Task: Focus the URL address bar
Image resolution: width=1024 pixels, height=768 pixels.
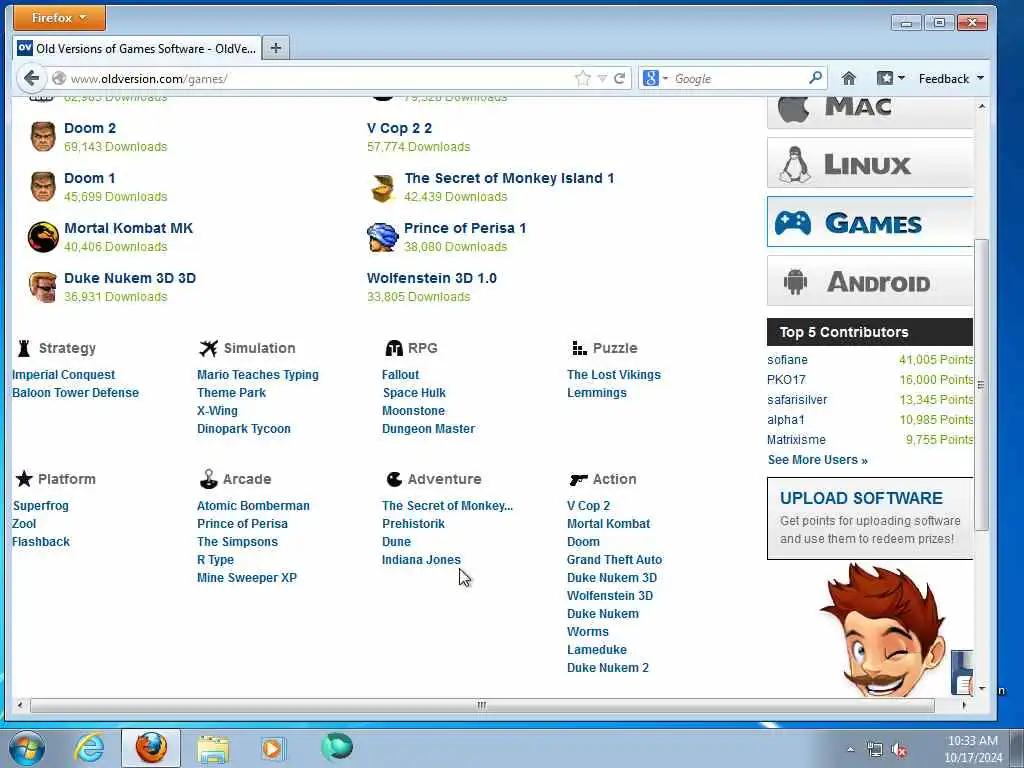Action: (320, 78)
